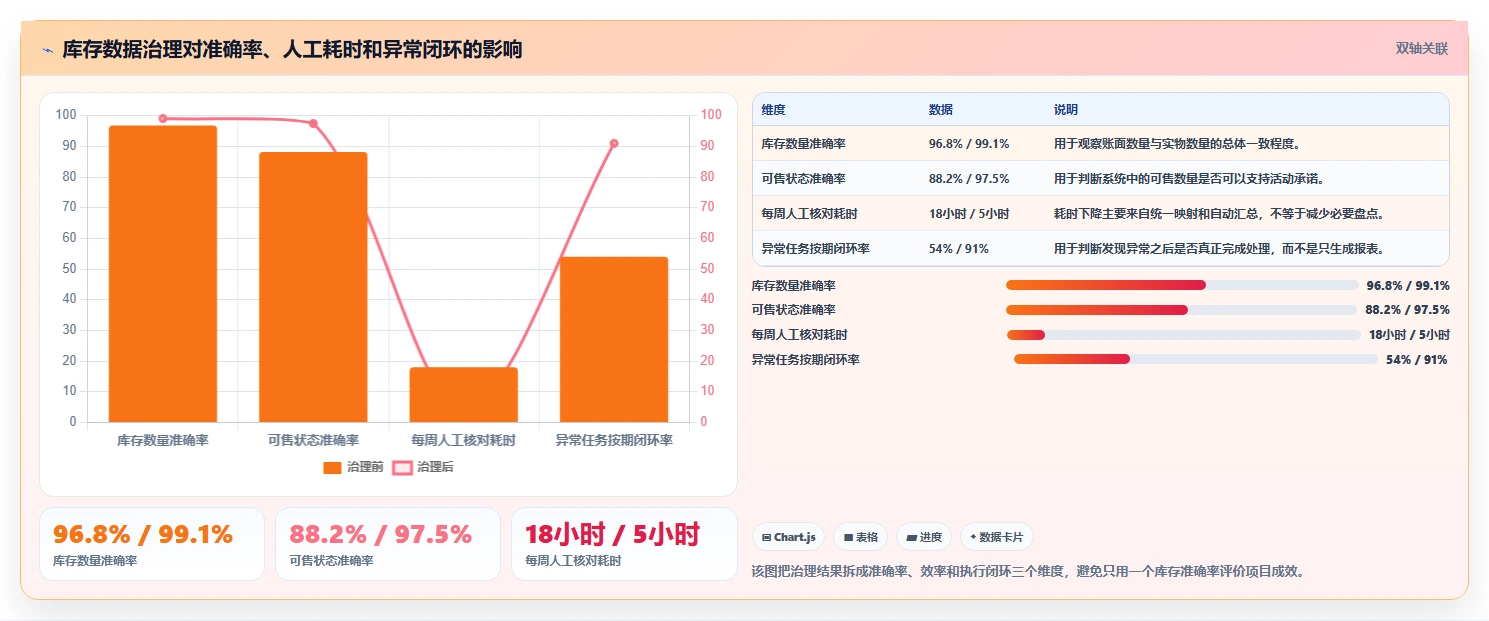Click the x-axis label 每周人工核对耗时

[464, 440]
